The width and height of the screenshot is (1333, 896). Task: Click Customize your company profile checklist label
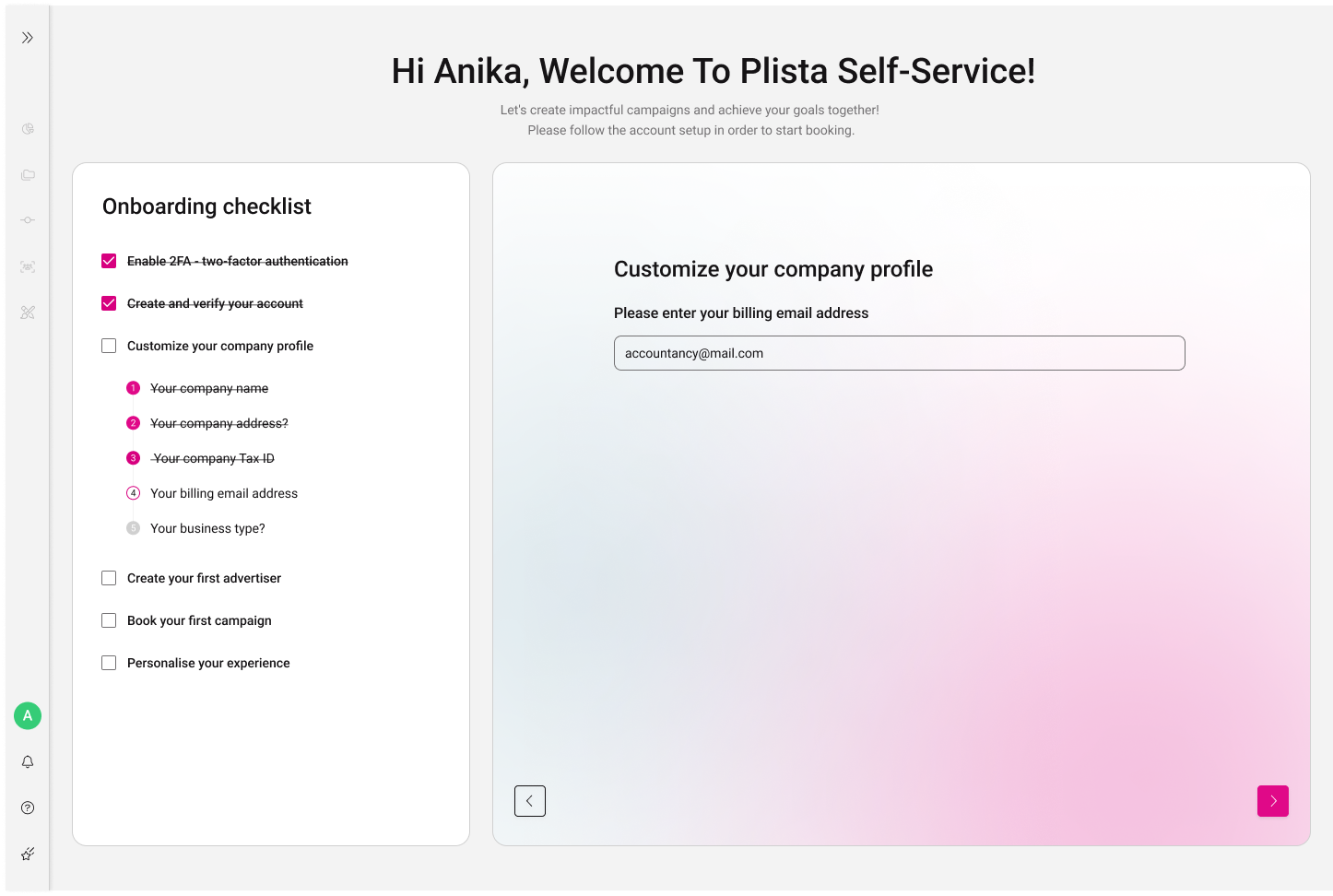tap(220, 346)
